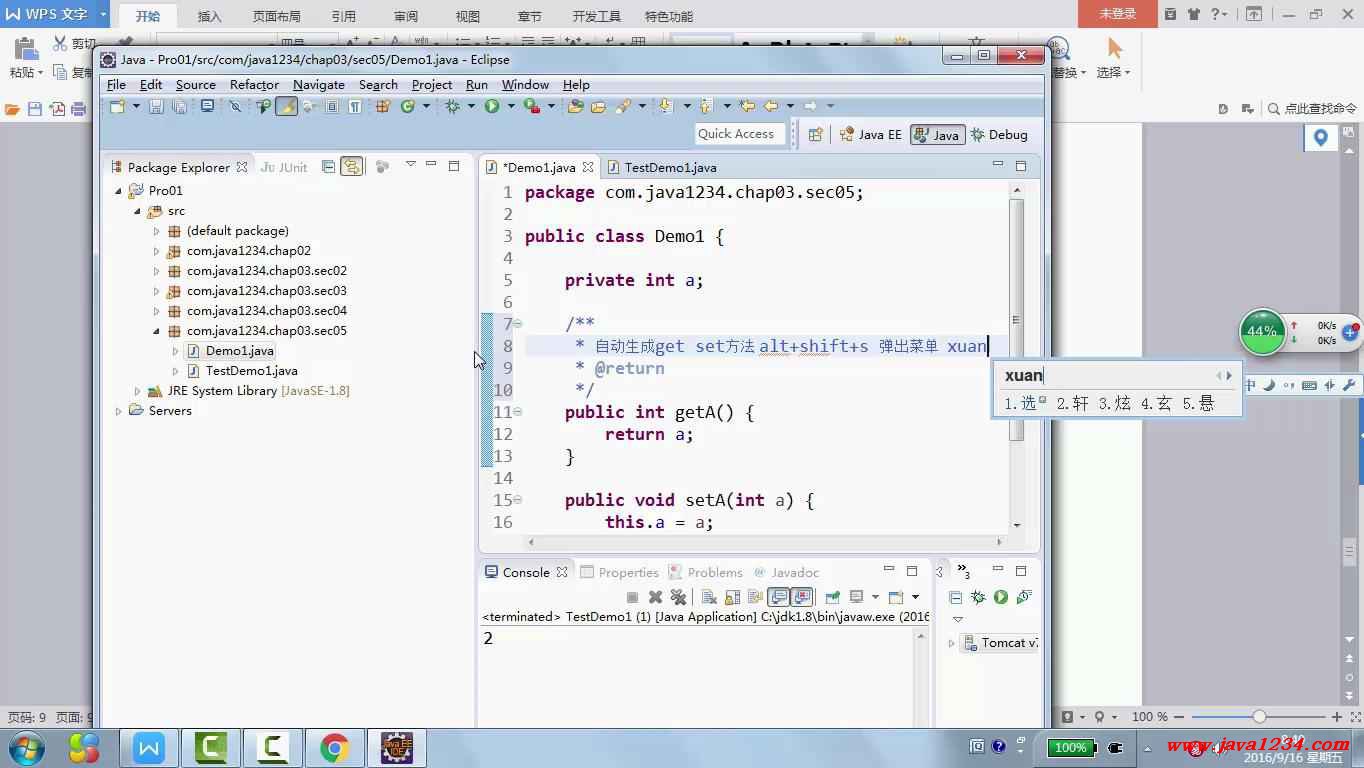Image resolution: width=1364 pixels, height=768 pixels.
Task: Toggle Show Whitespace Characters pilcrow icon
Action: click(354, 106)
